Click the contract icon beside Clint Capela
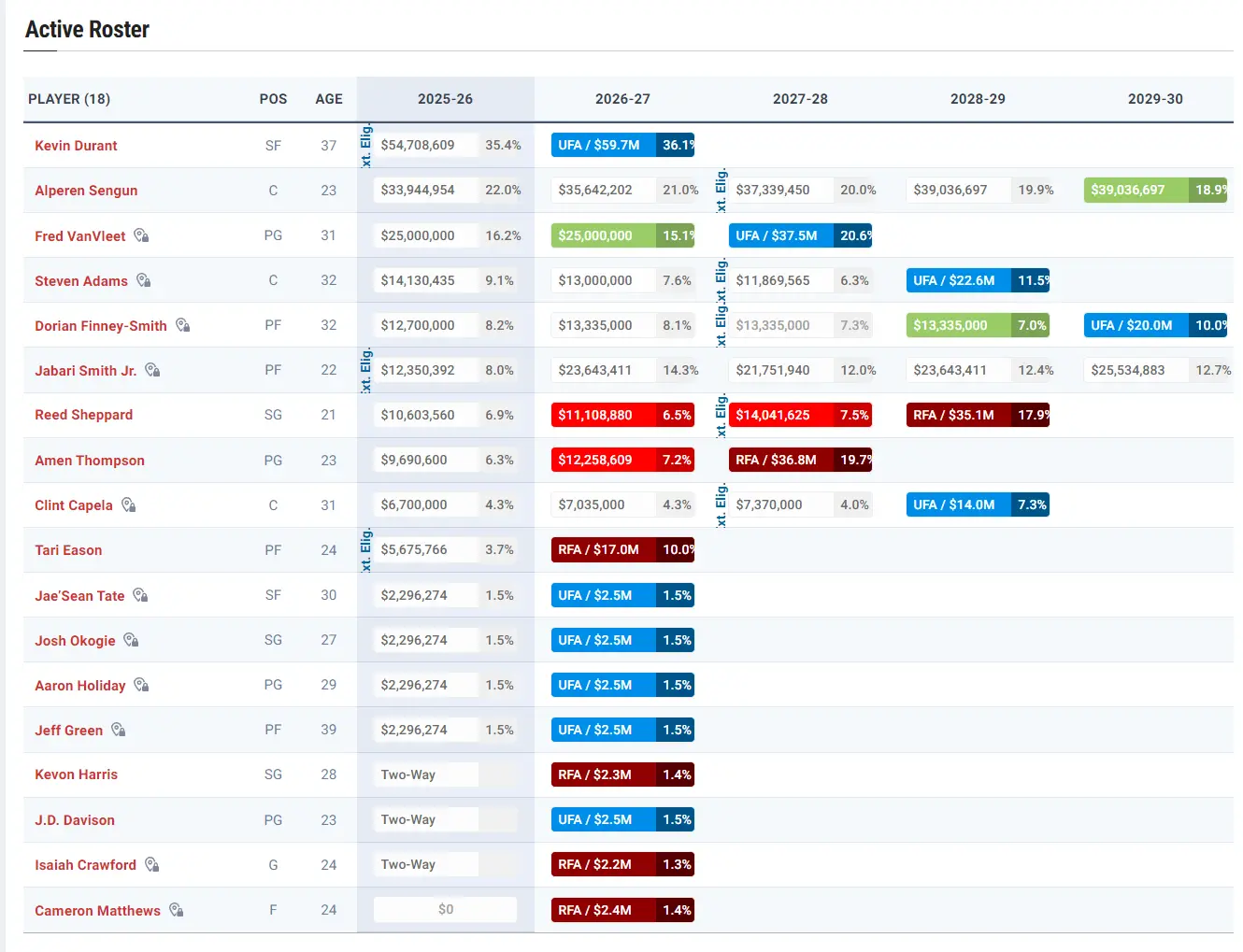This screenshot has height=952, width=1243. [129, 504]
